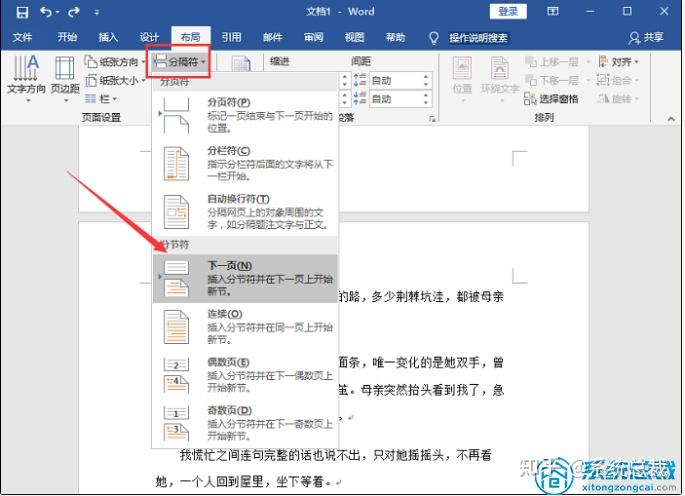The image size is (685, 496).
Task: Click the 登录 sign-in button
Action: 508,11
